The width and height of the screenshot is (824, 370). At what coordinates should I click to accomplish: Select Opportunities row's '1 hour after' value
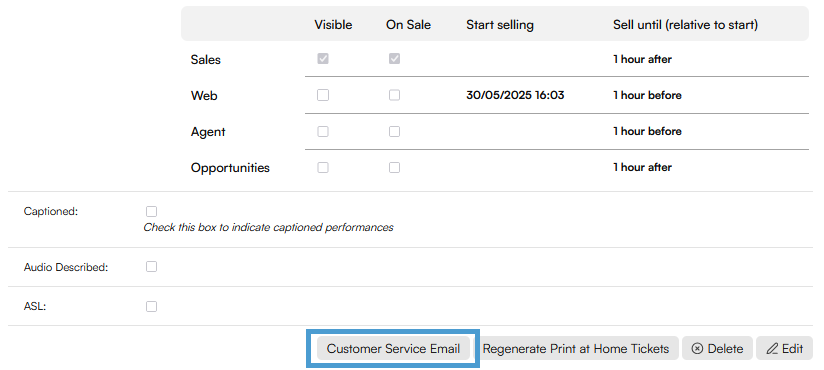point(642,168)
